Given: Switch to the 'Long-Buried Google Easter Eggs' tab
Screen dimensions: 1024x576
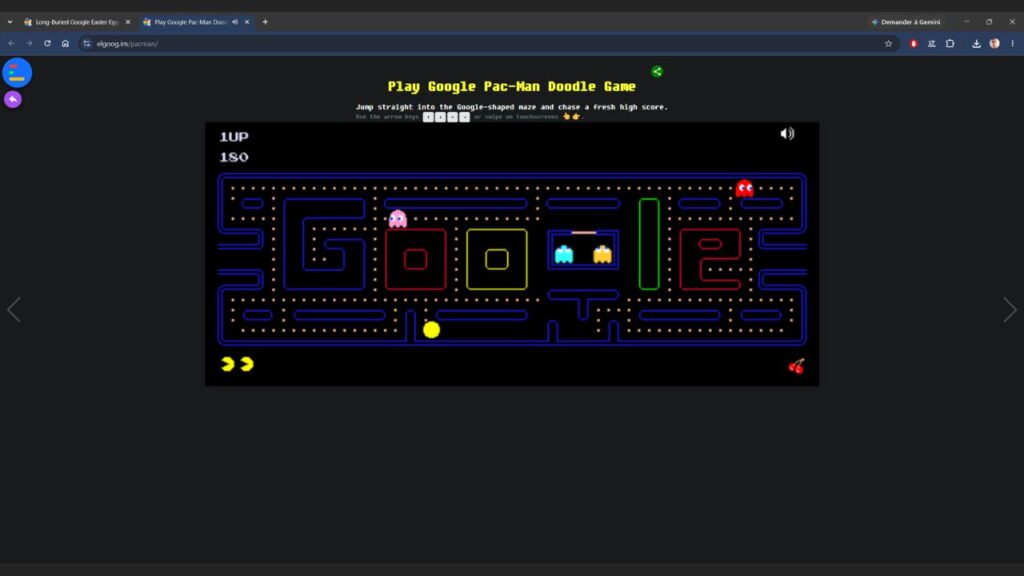Looking at the screenshot, I should click(x=77, y=22).
